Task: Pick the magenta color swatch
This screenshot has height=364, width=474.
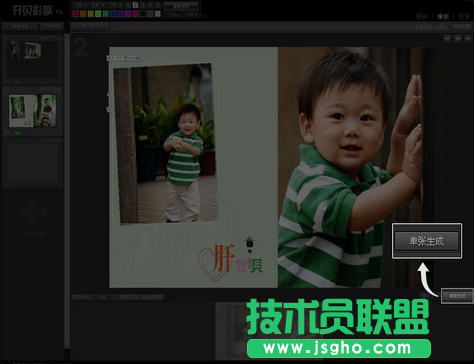Action: pyautogui.click(x=135, y=14)
